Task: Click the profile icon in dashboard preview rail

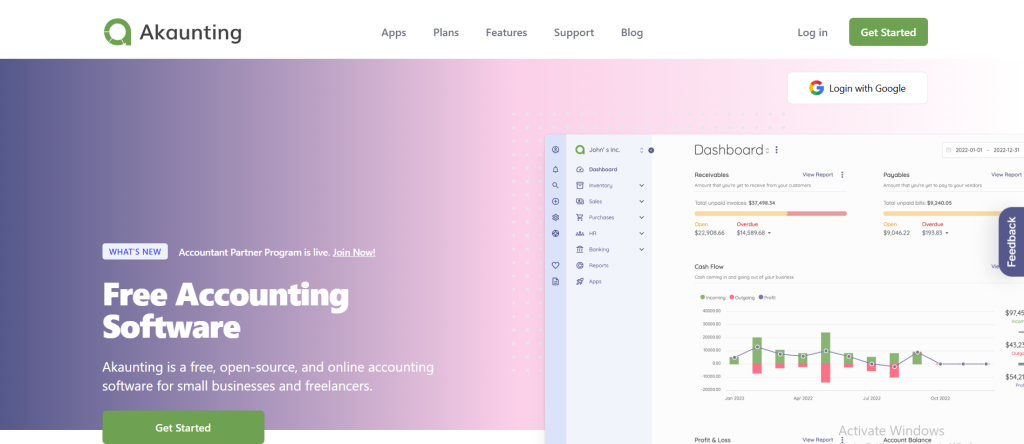Action: (x=556, y=150)
